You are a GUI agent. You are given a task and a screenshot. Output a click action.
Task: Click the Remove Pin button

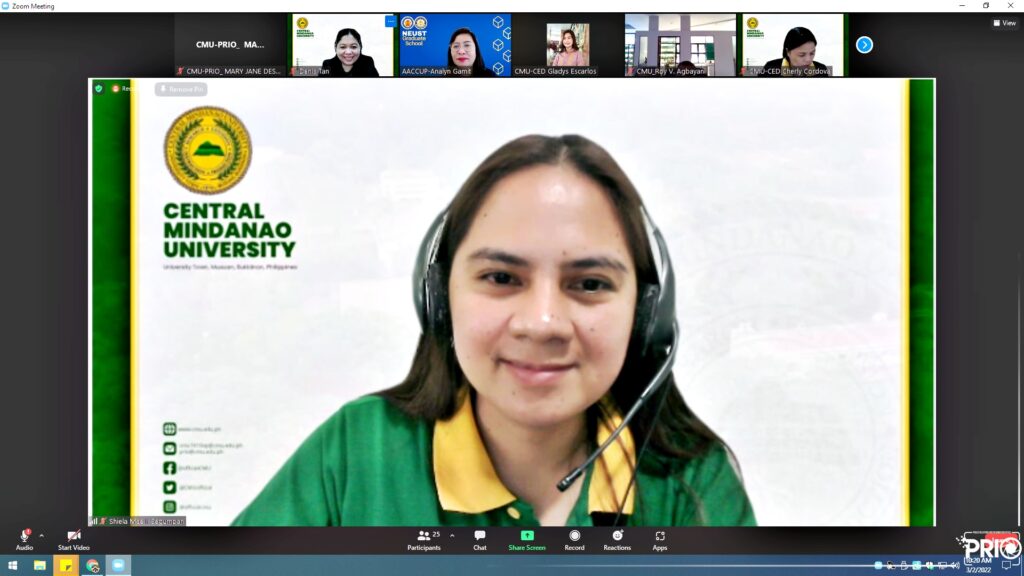point(181,89)
